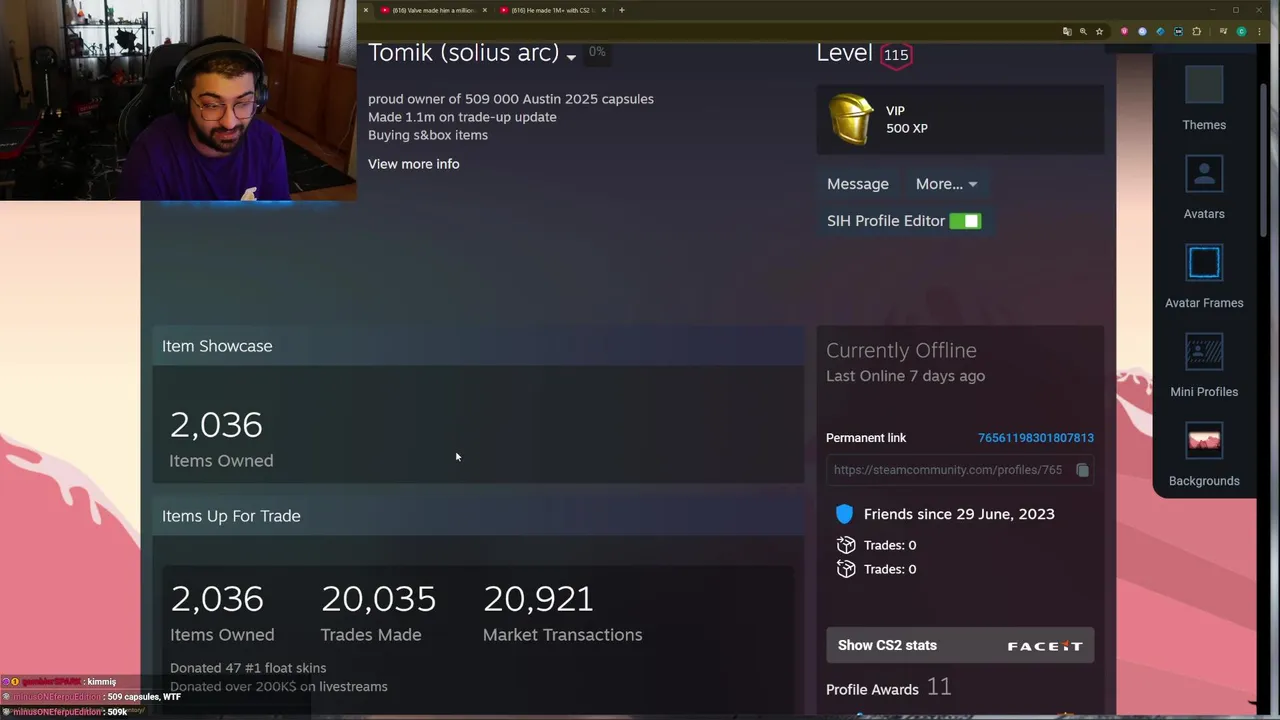The height and width of the screenshot is (720, 1280).
Task: Click 'Friends since 29 June, 2023' text
Action: [959, 514]
